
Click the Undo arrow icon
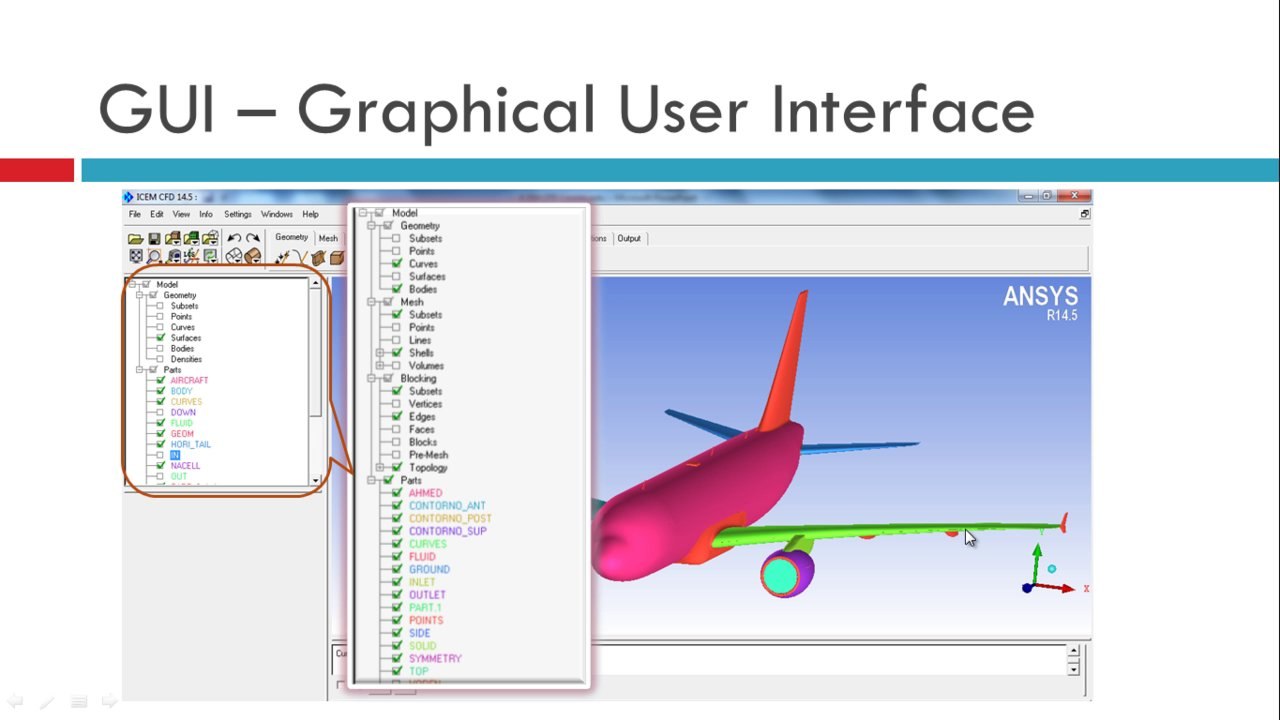pos(234,238)
